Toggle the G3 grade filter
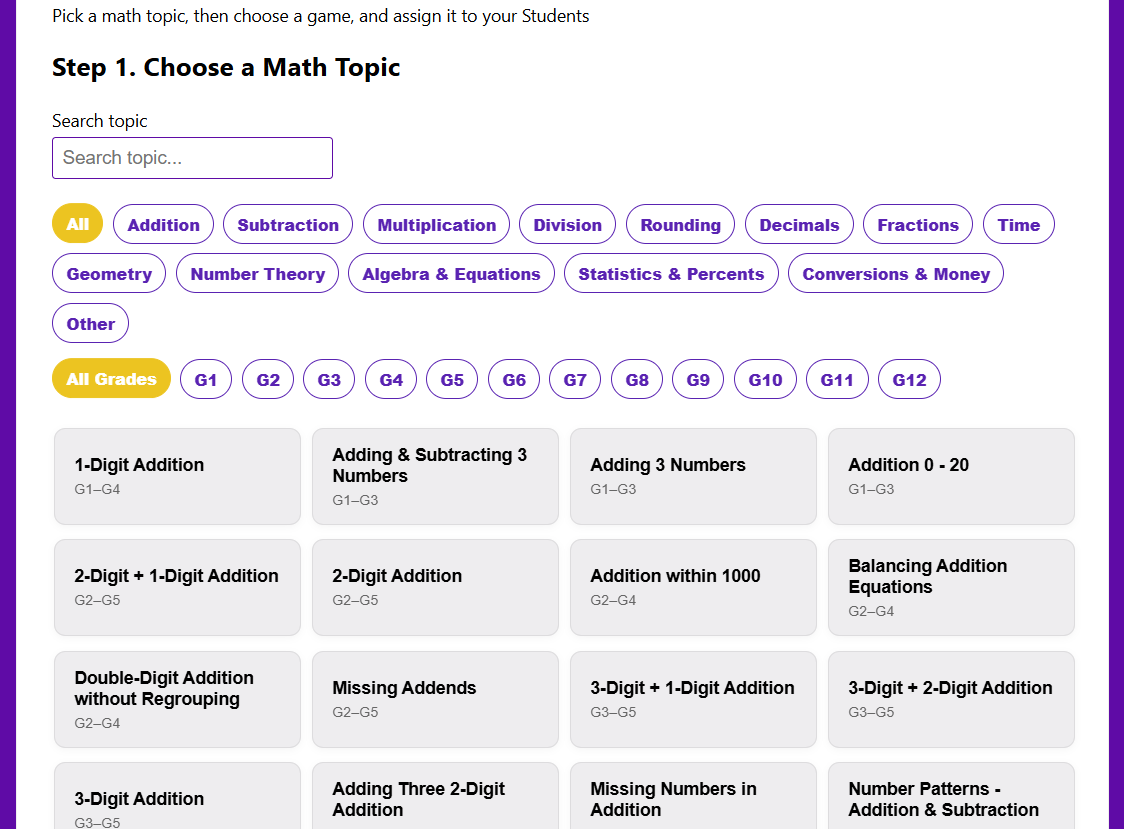 [x=329, y=379]
